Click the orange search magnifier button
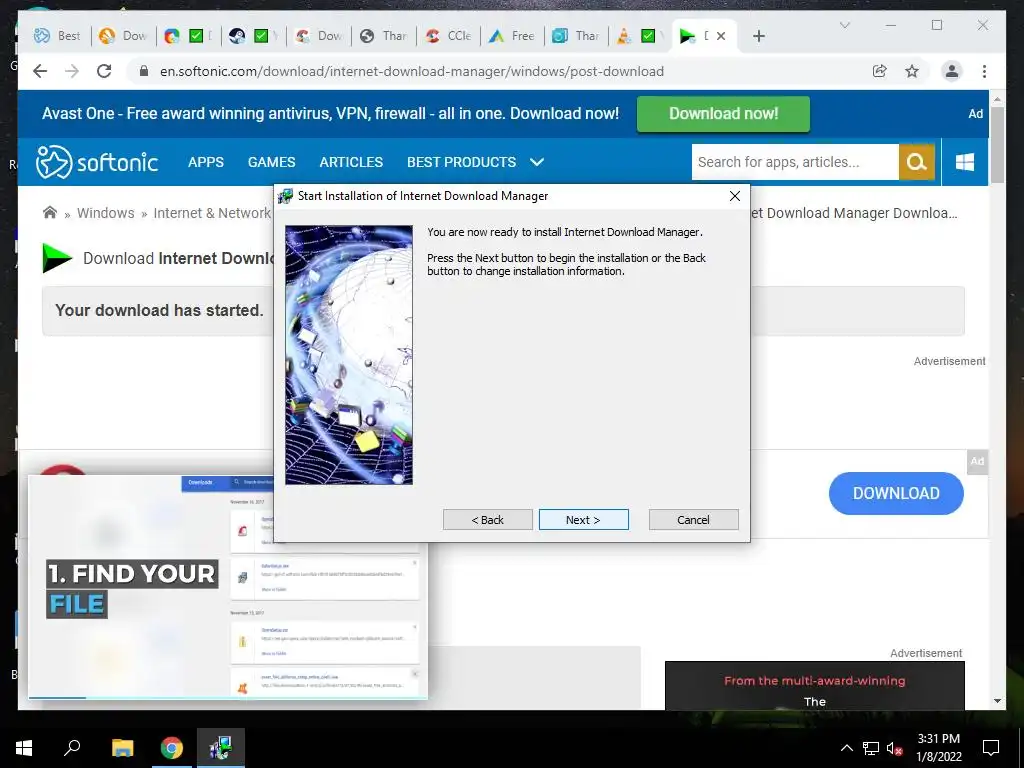Image resolution: width=1024 pixels, height=768 pixels. coord(916,162)
